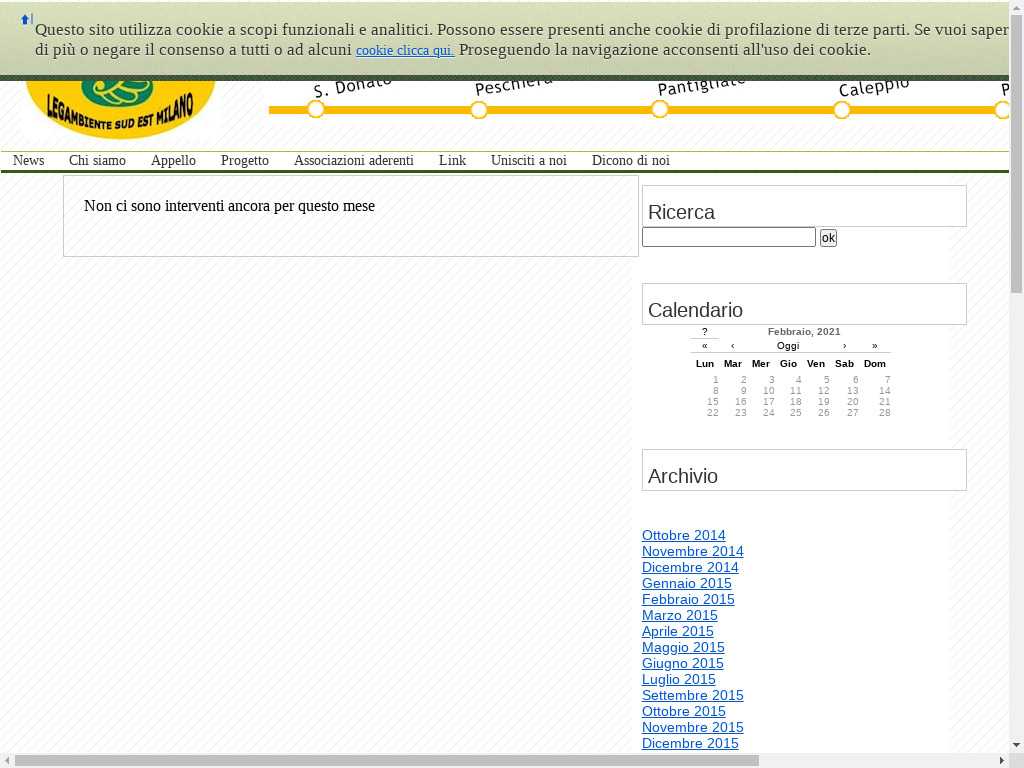The image size is (1024, 768).
Task: Select the Peschiera station circle marker
Action: (479, 110)
